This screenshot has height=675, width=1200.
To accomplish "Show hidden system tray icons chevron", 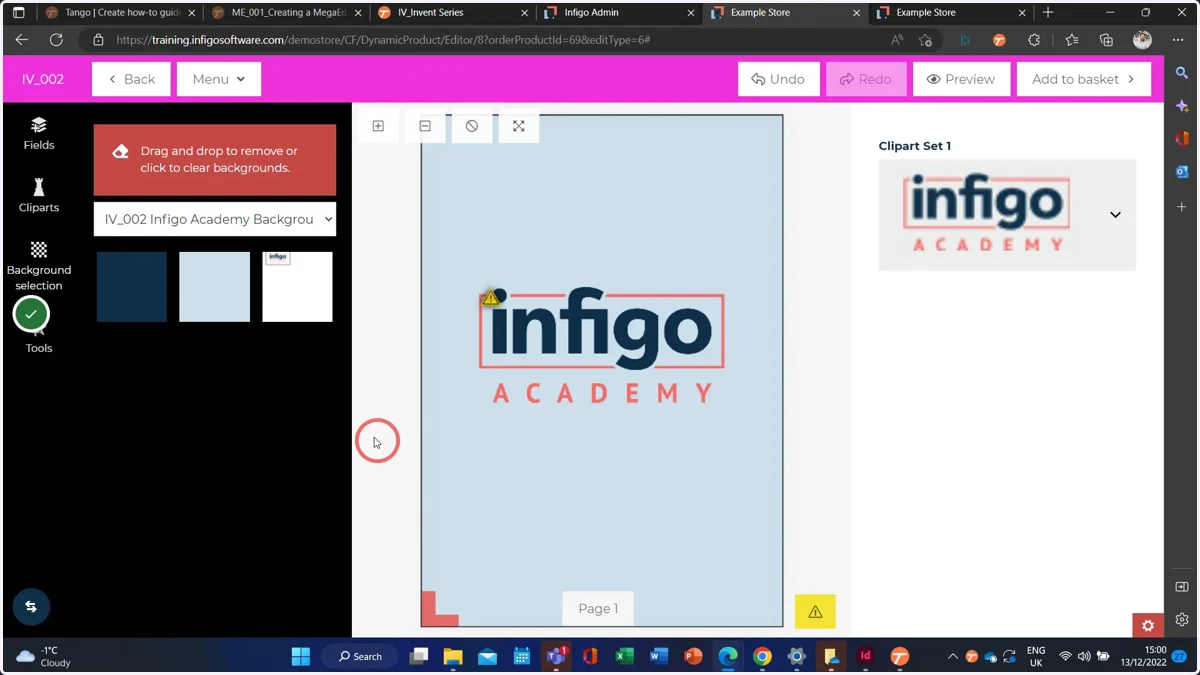I will pos(952,656).
